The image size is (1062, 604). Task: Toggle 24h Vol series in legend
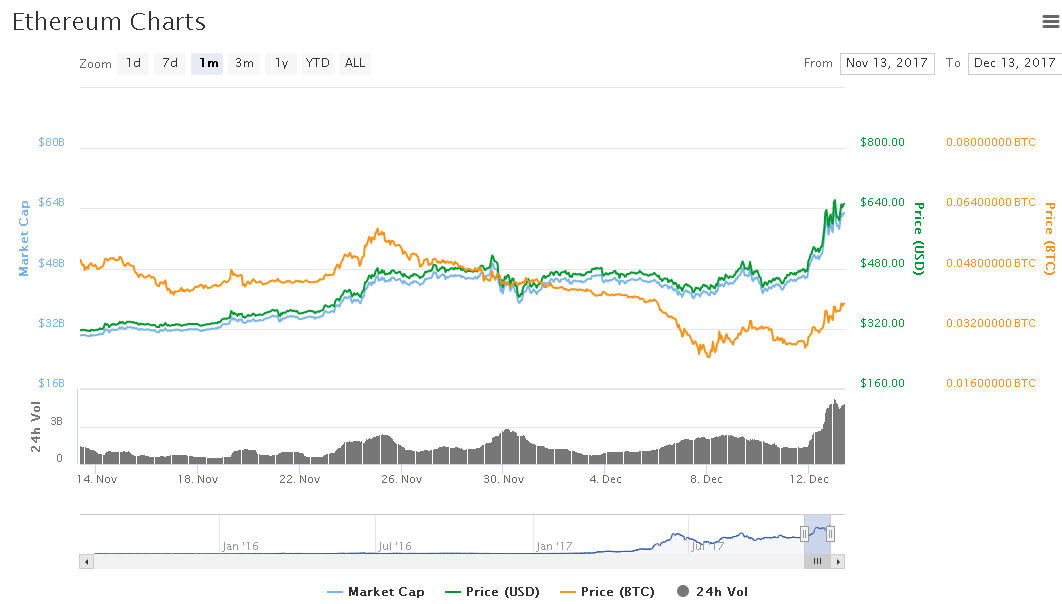pos(713,592)
